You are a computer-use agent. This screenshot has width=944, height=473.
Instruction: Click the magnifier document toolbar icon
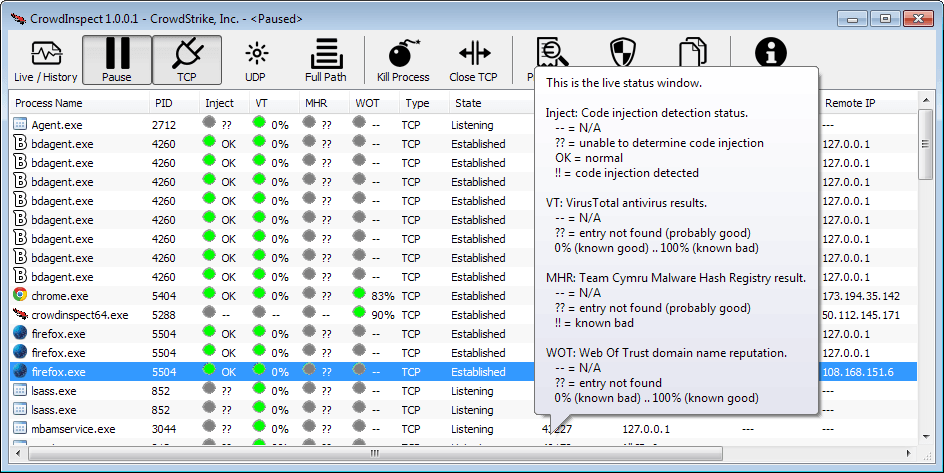(549, 52)
